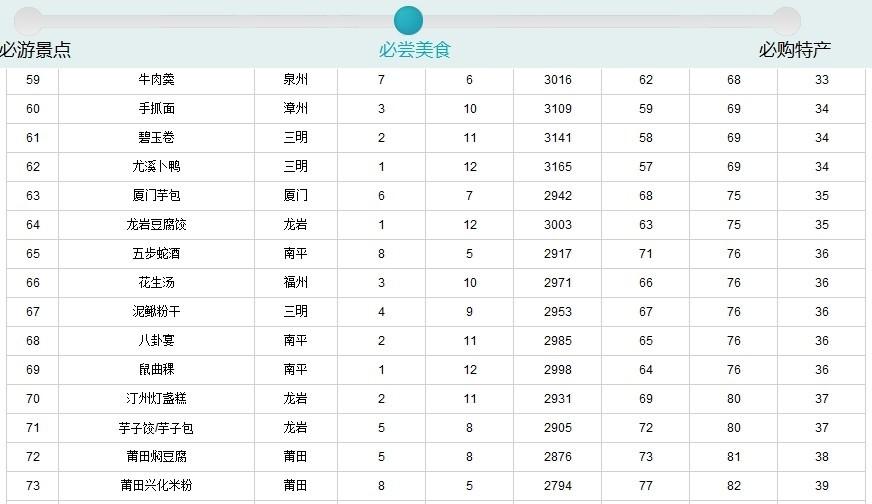
Task: Open the 必游景点 tab label
Action: click(x=36, y=50)
